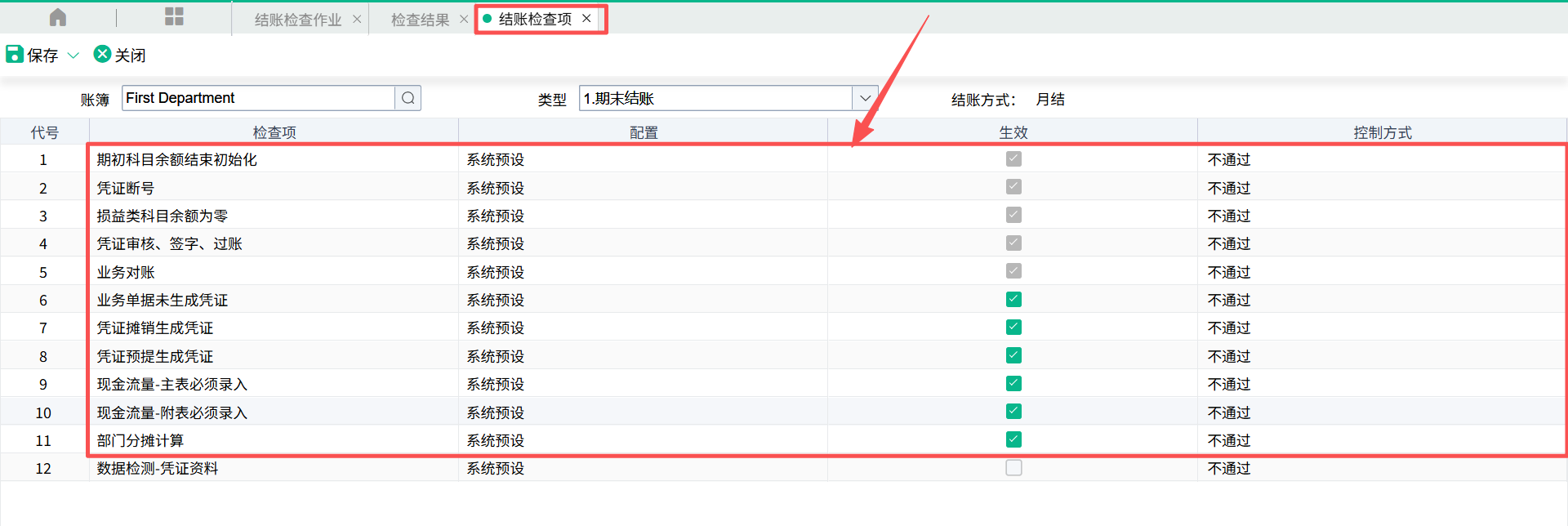This screenshot has width=1568, height=526.
Task: Click the green close circle icon
Action: coord(102,55)
